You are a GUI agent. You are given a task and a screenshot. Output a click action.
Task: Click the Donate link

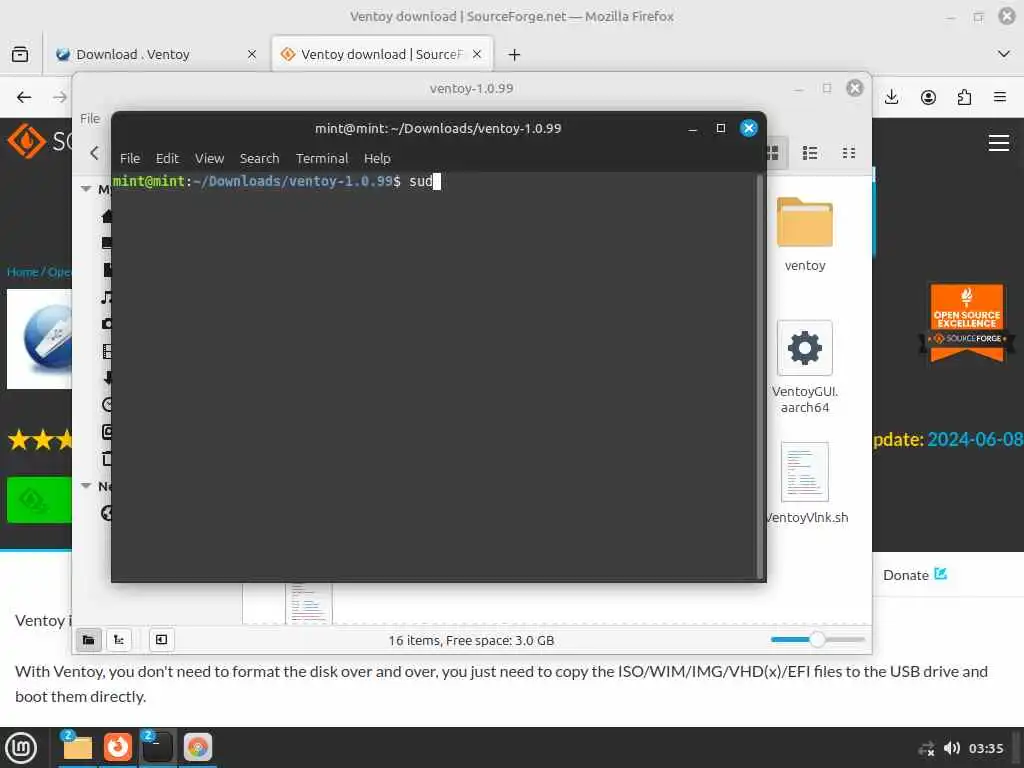[914, 575]
